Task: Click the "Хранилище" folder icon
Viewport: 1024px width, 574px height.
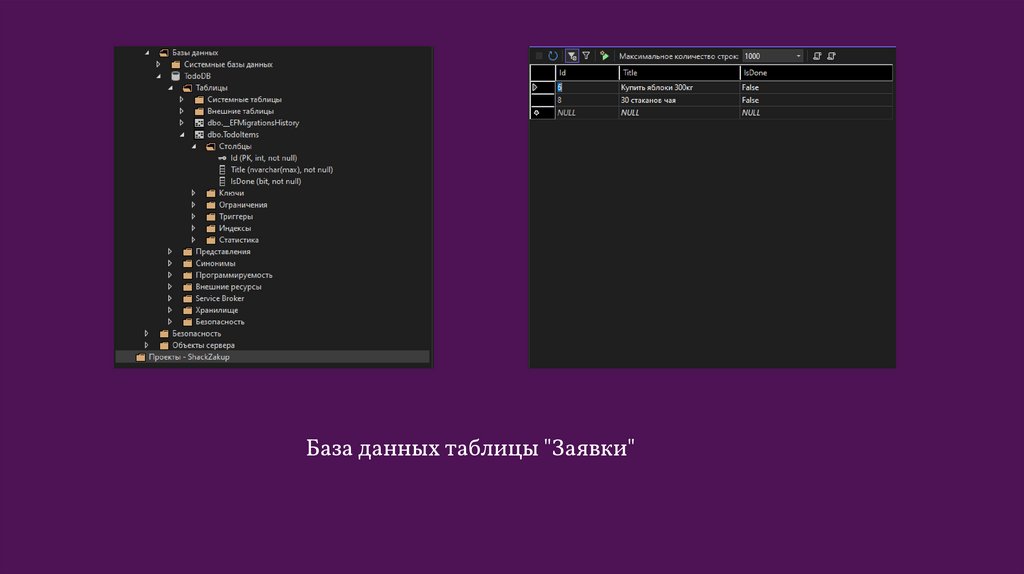Action: click(x=187, y=310)
